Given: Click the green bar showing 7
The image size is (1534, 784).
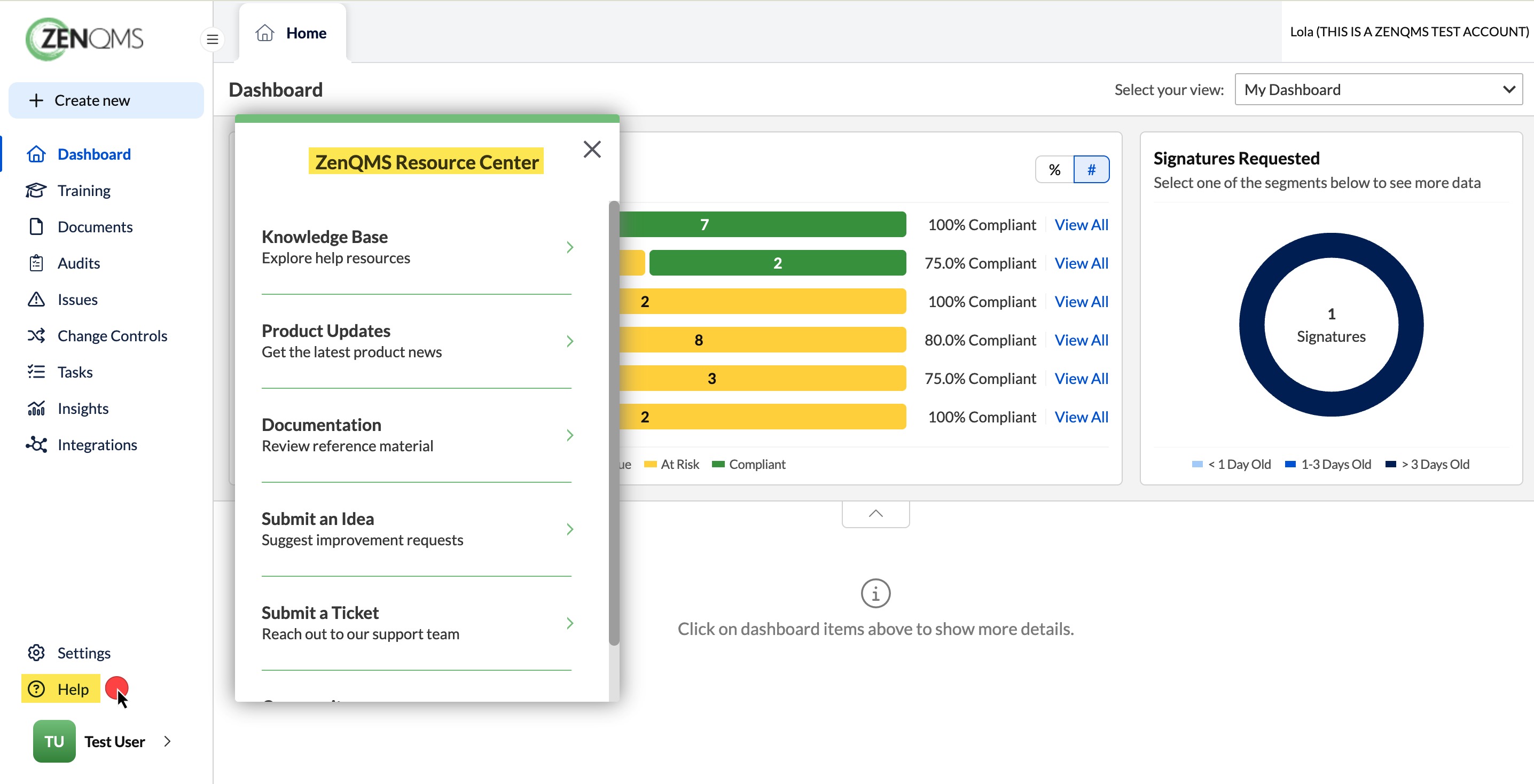Looking at the screenshot, I should pyautogui.click(x=763, y=224).
